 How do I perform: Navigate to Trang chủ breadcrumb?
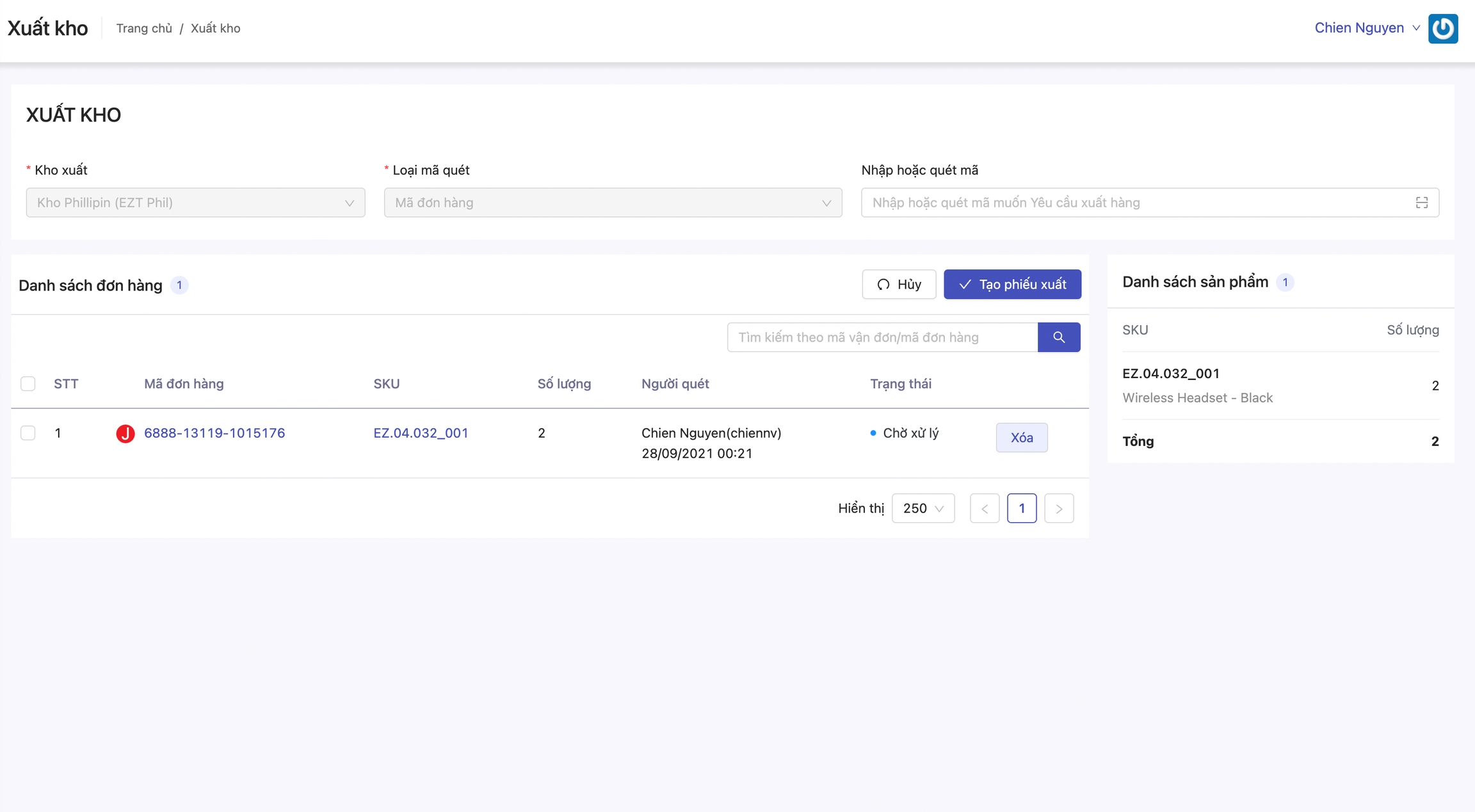(144, 29)
